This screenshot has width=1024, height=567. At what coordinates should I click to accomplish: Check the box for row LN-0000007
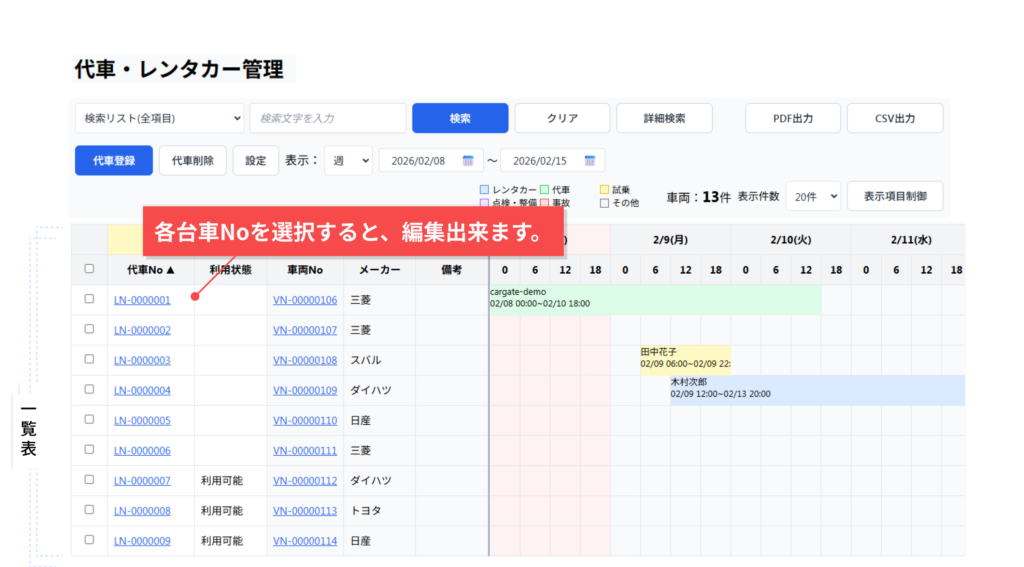pos(89,480)
